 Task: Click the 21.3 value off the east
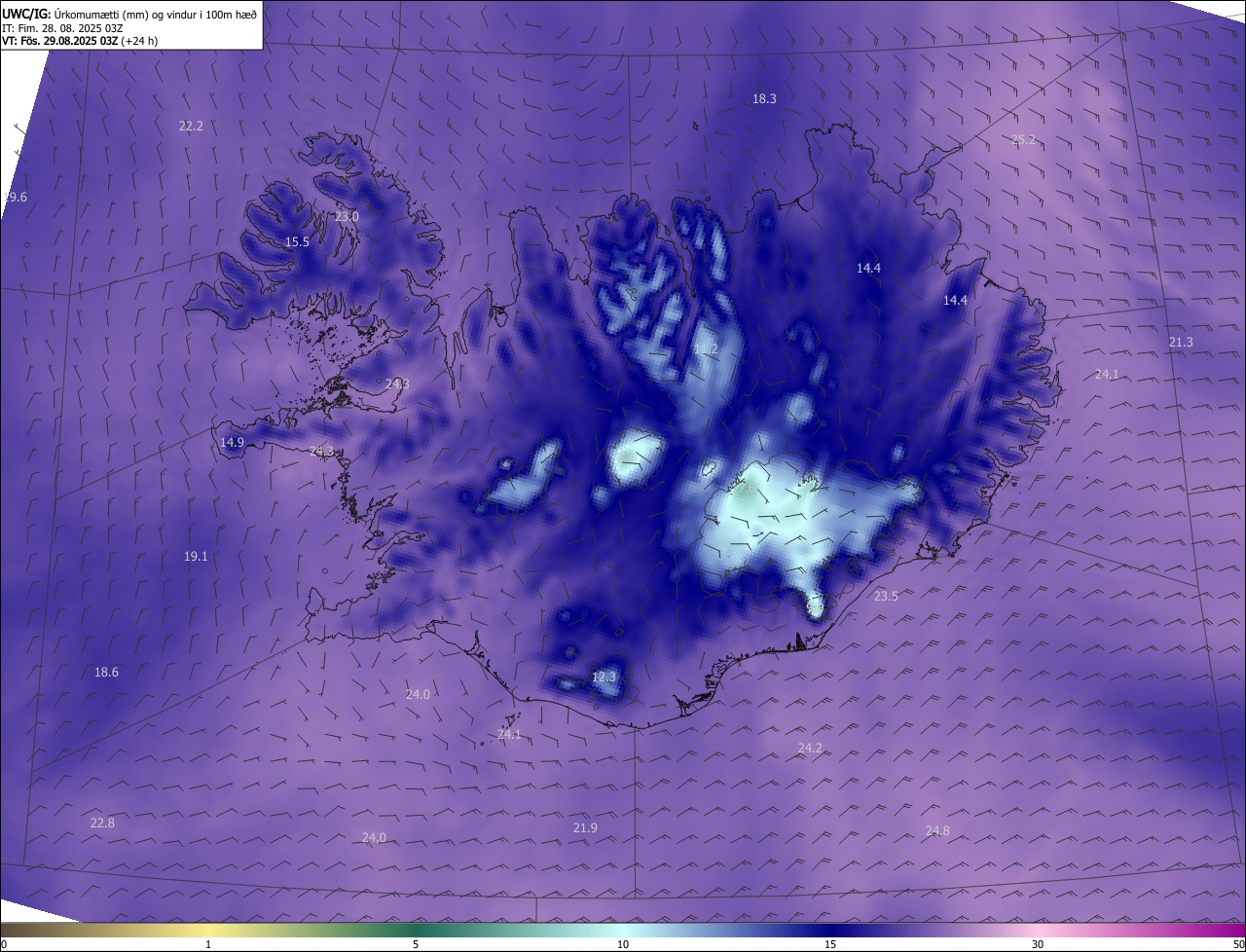1180,342
